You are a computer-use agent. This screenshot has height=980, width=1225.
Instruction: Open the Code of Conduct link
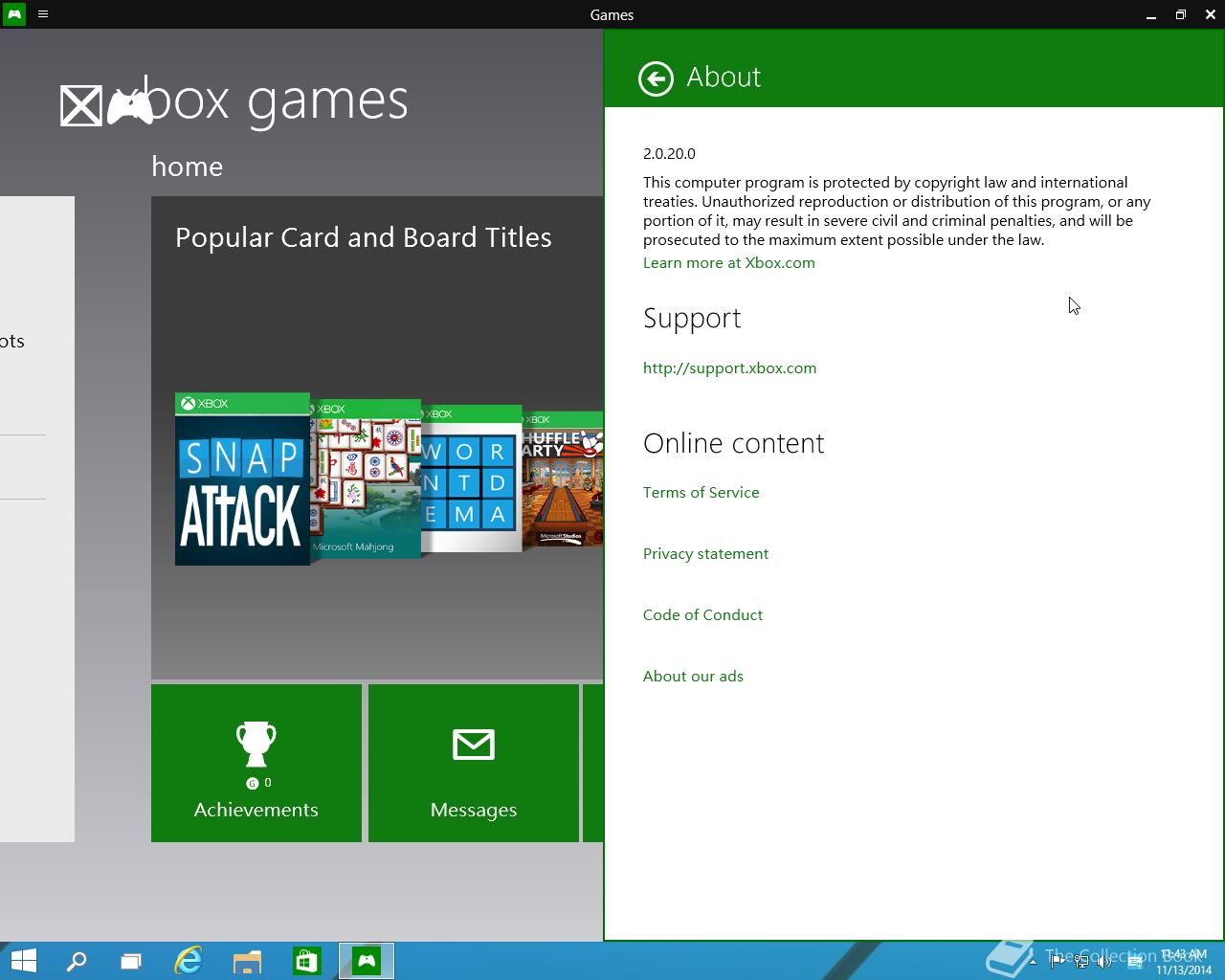coord(703,615)
